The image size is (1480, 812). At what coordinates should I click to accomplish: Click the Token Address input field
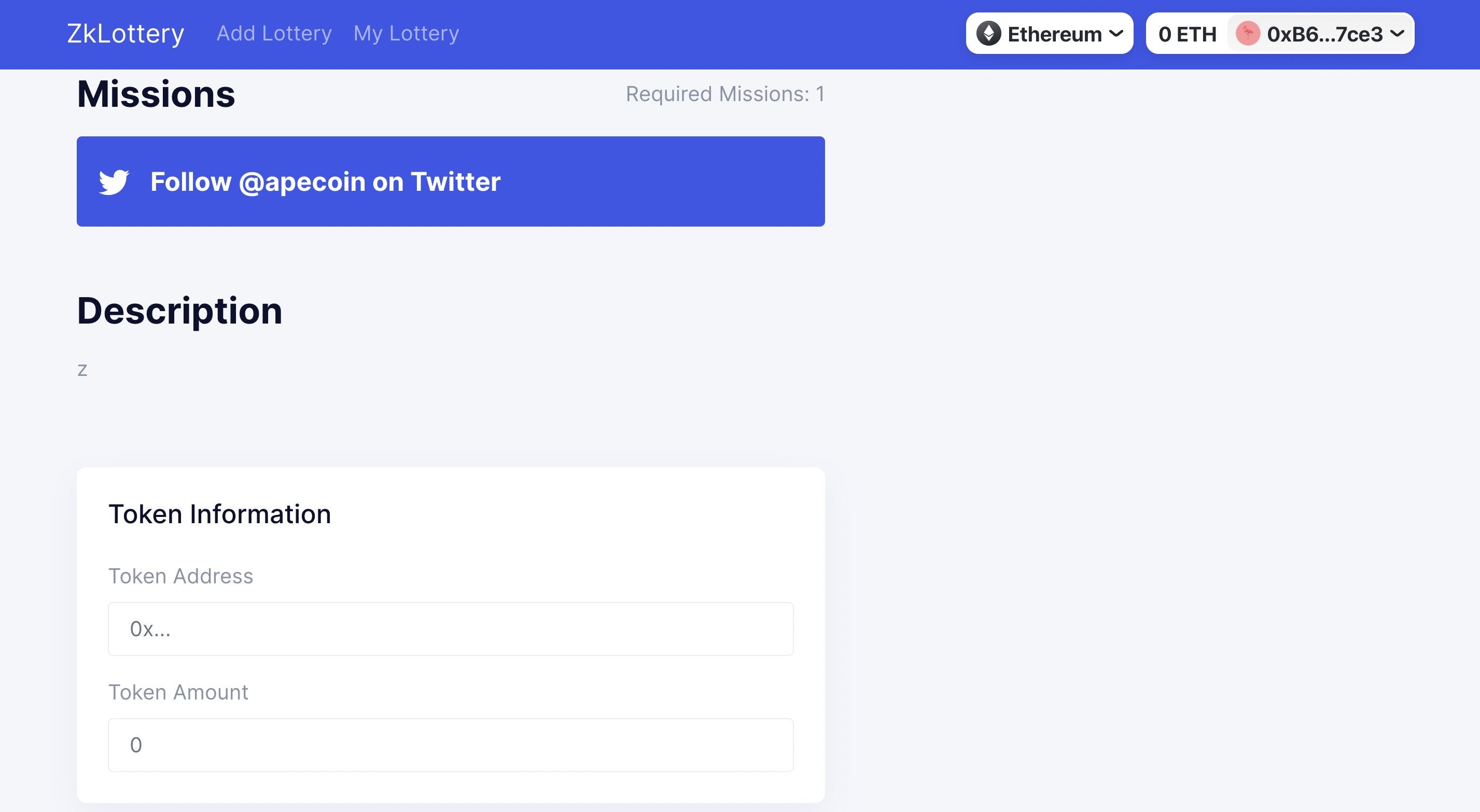pyautogui.click(x=450, y=628)
